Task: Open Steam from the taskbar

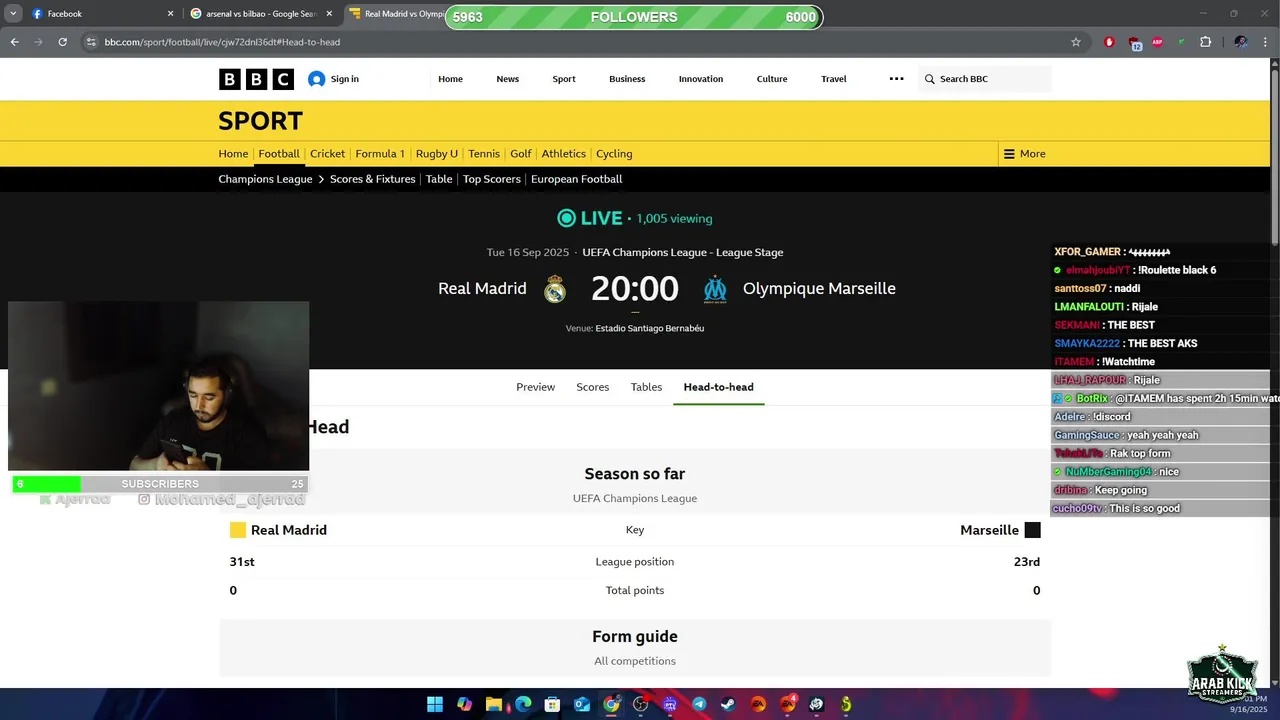Action: 729,704
